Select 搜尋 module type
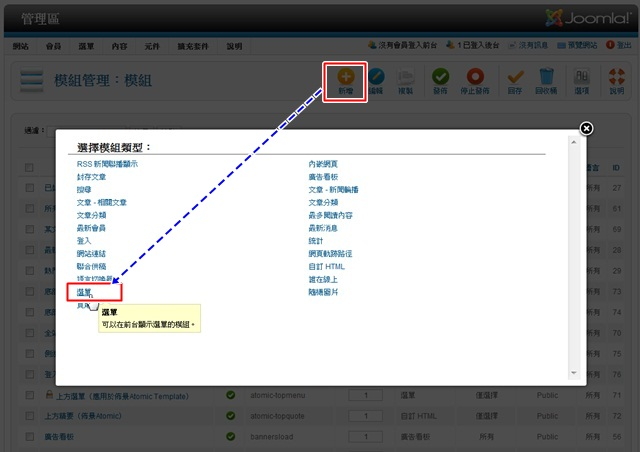This screenshot has width=640, height=452. (84, 189)
